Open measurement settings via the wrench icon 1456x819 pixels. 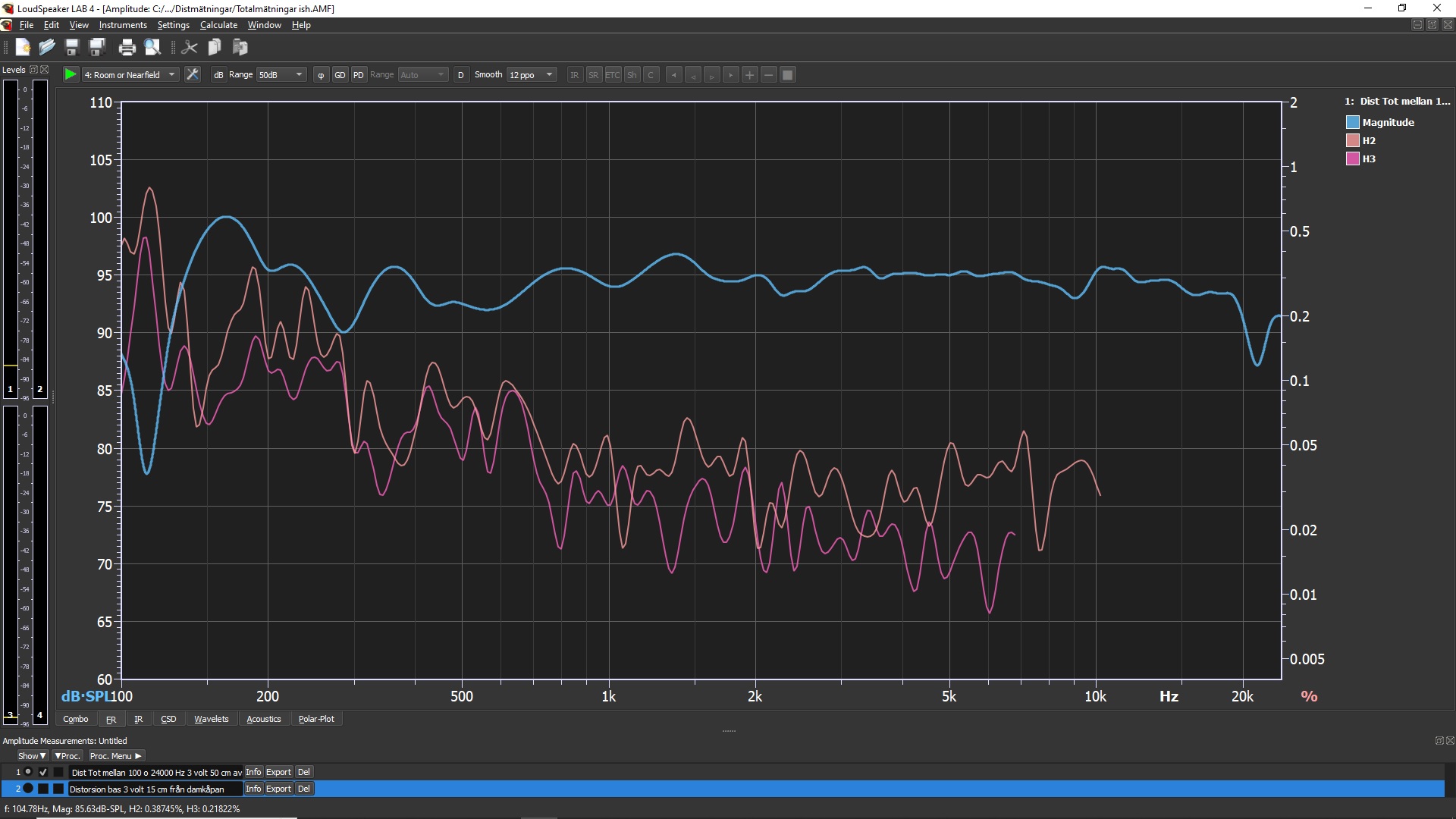193,74
